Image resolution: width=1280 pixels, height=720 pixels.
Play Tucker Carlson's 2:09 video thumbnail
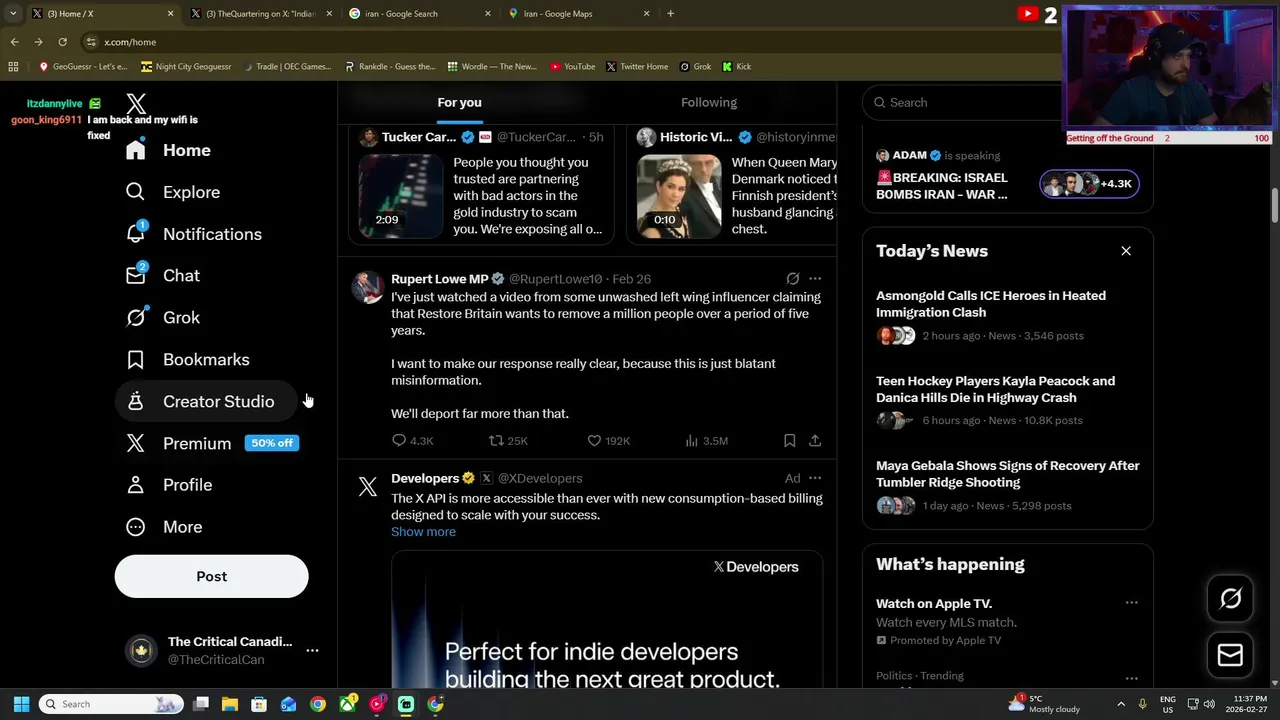tap(401, 196)
